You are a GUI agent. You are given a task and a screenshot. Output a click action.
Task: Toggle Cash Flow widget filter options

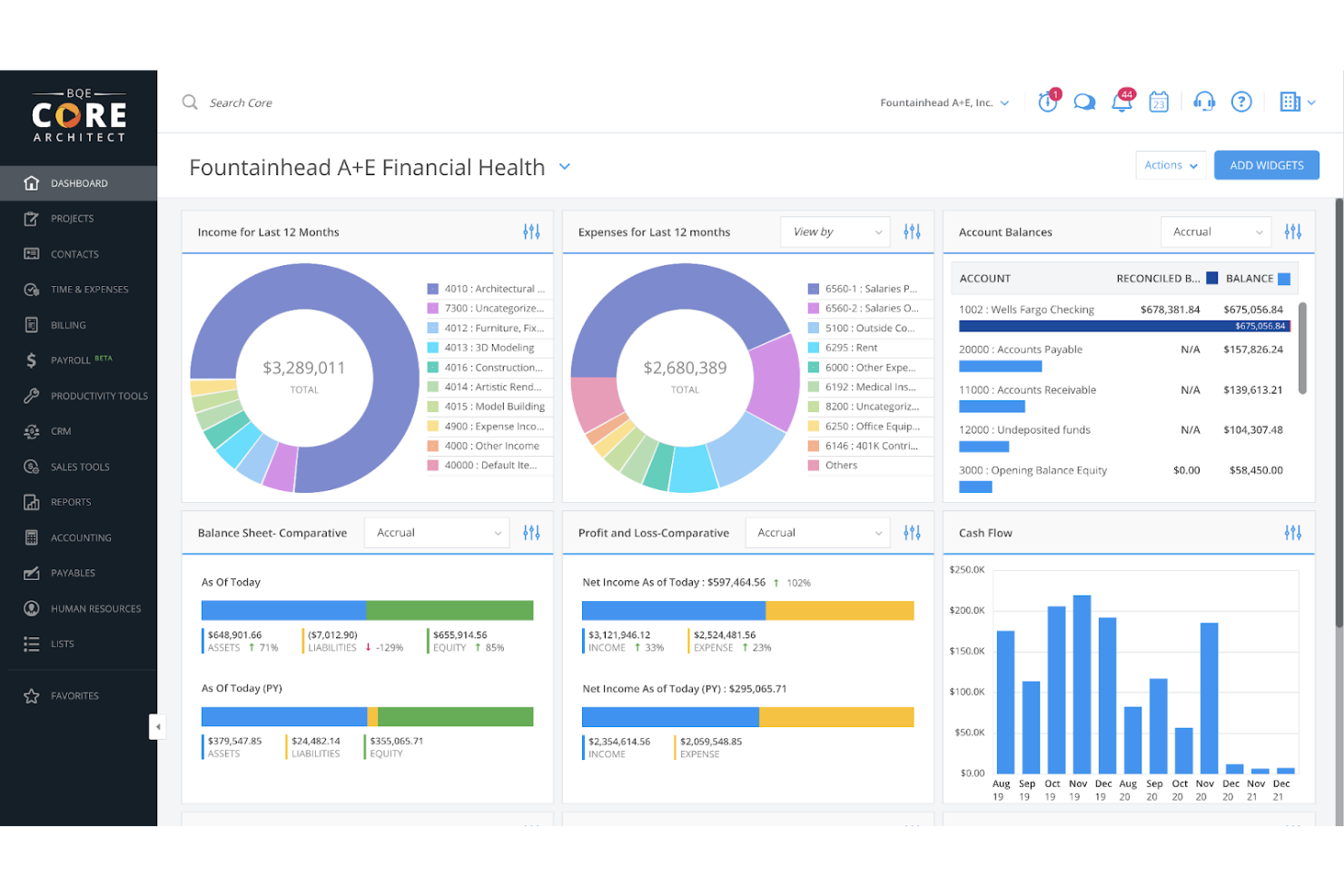point(1292,532)
